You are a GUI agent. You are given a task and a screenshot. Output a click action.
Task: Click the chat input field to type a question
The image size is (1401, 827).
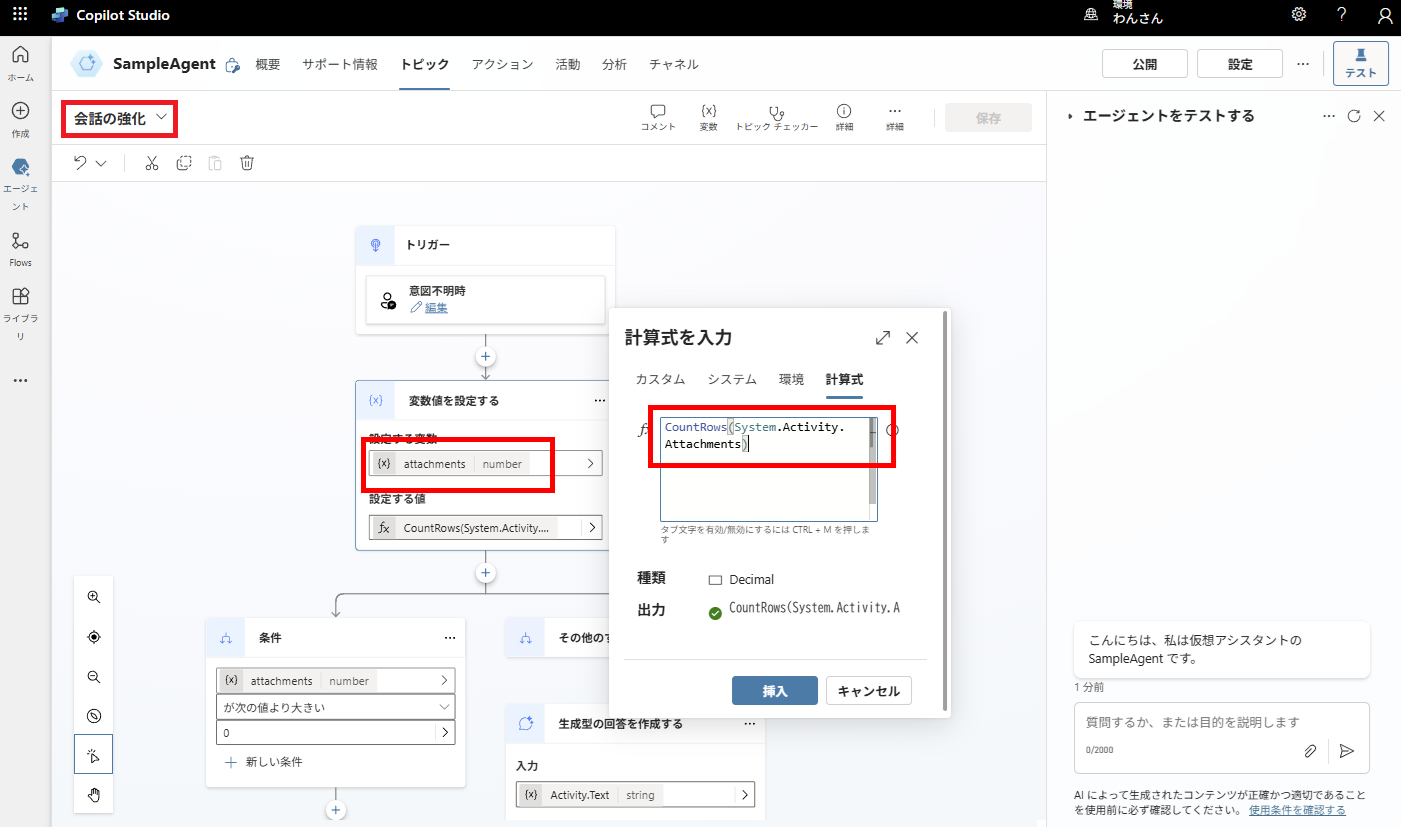click(1190, 725)
